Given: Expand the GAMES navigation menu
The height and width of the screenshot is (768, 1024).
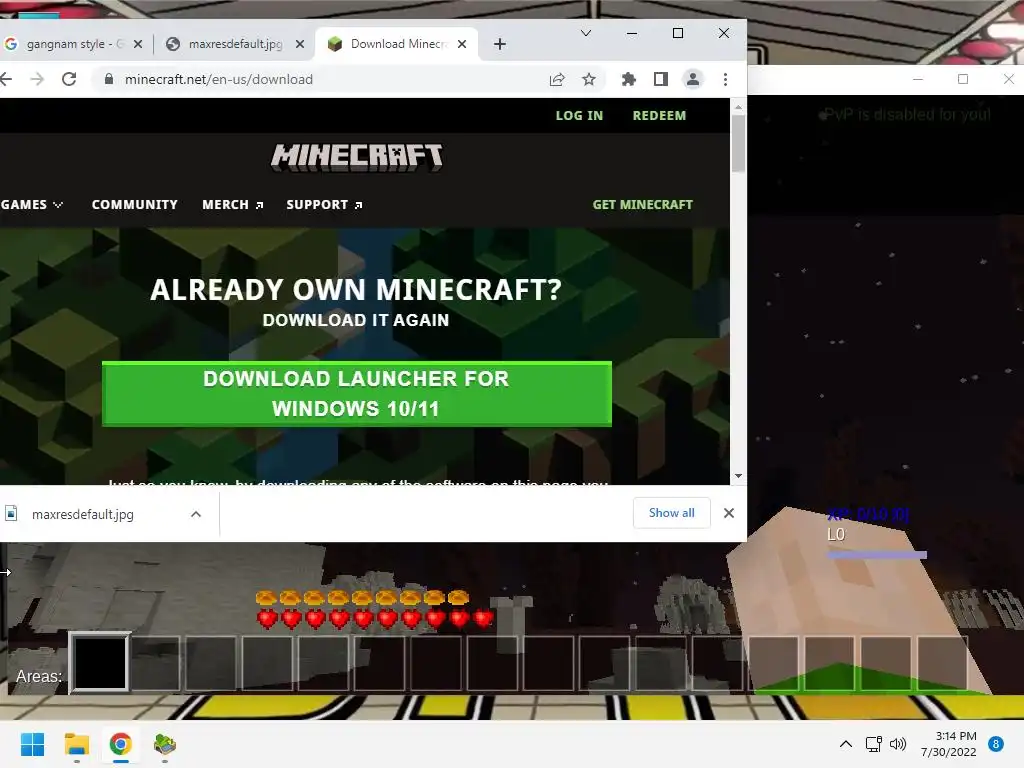Looking at the screenshot, I should [x=31, y=204].
